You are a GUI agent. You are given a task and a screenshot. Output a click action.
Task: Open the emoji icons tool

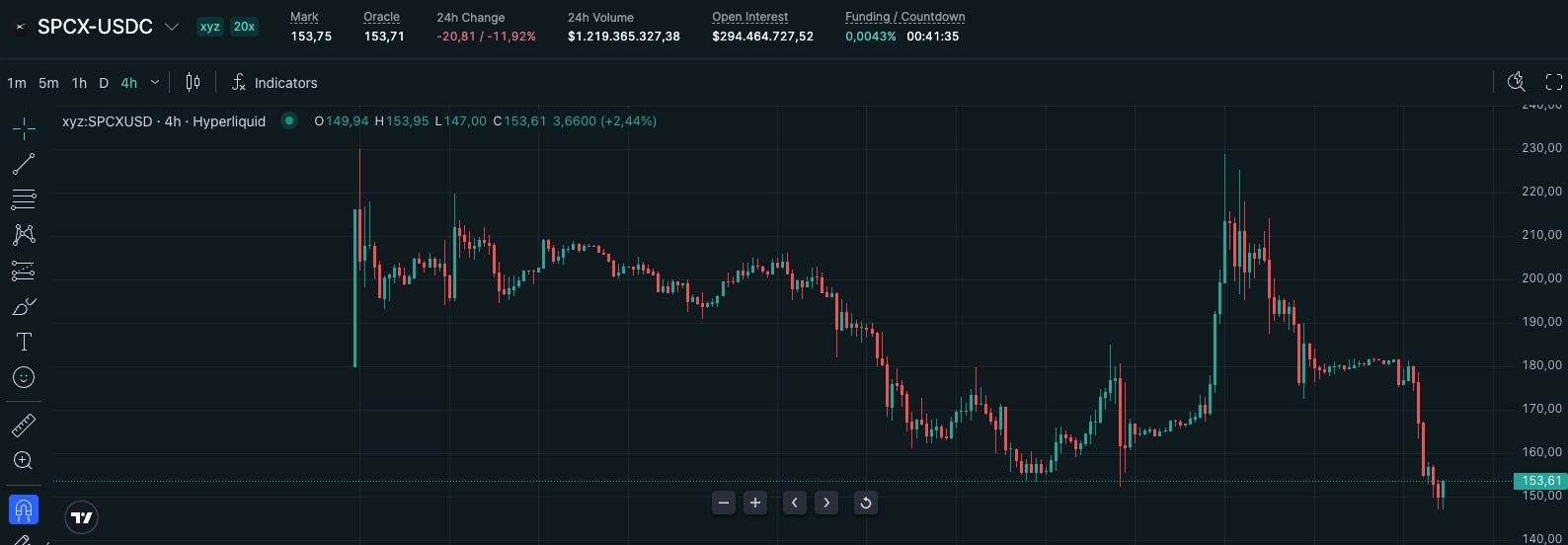24,377
